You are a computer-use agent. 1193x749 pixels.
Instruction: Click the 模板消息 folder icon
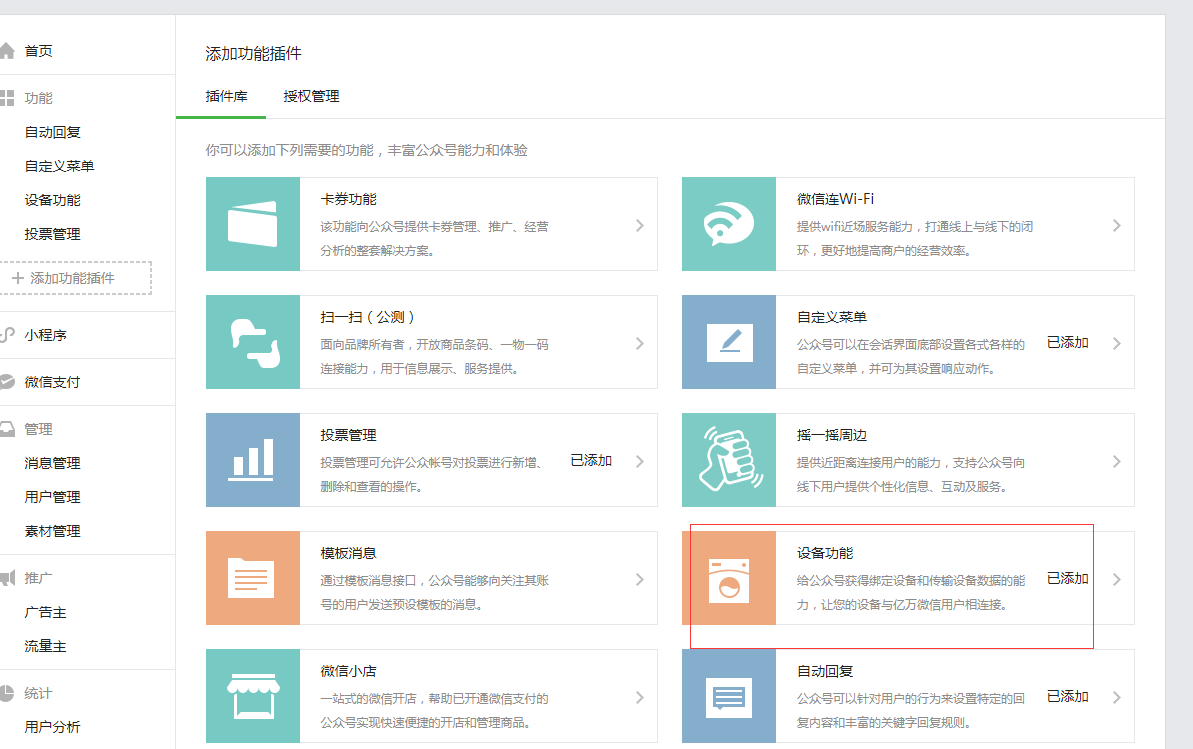coord(252,578)
